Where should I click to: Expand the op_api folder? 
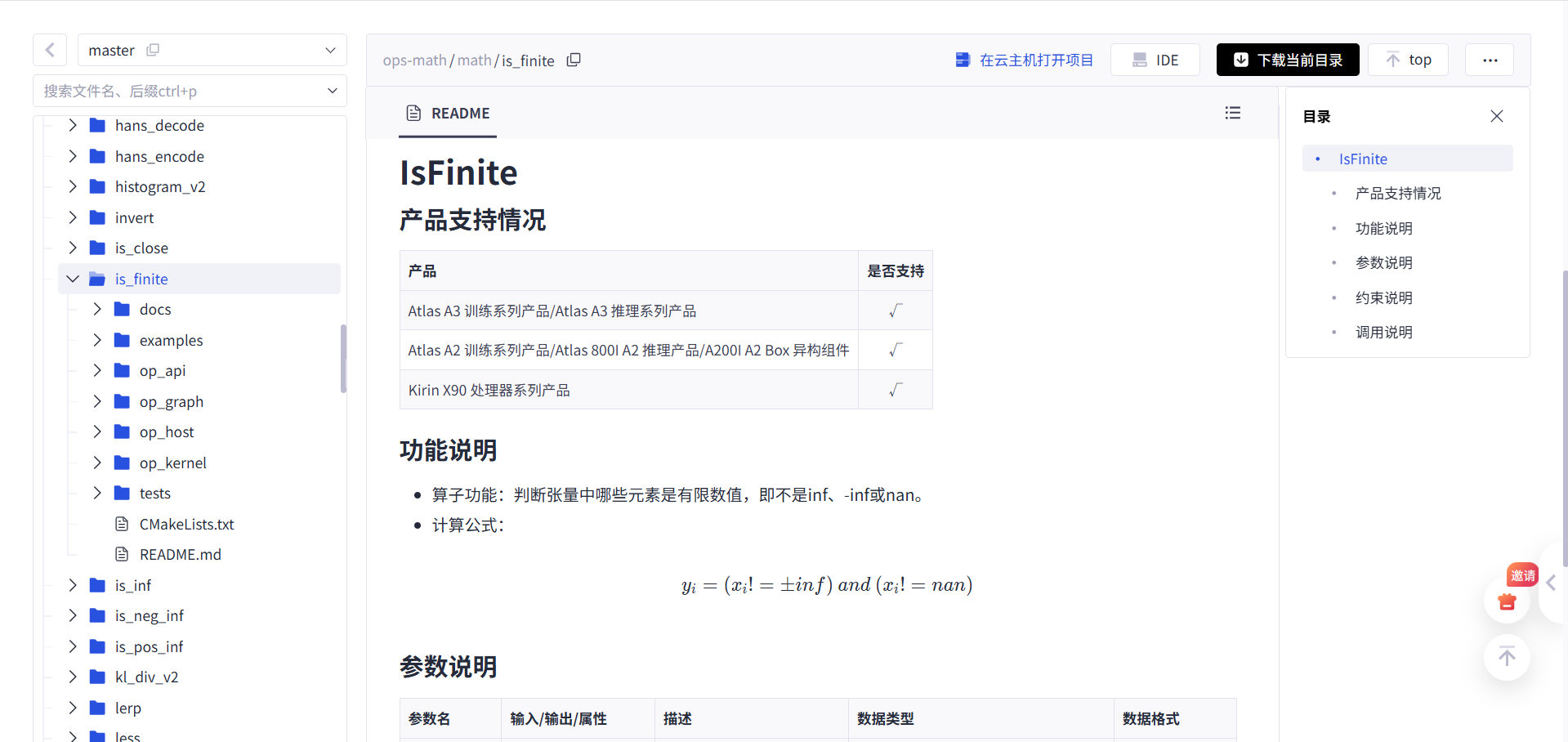coord(97,370)
